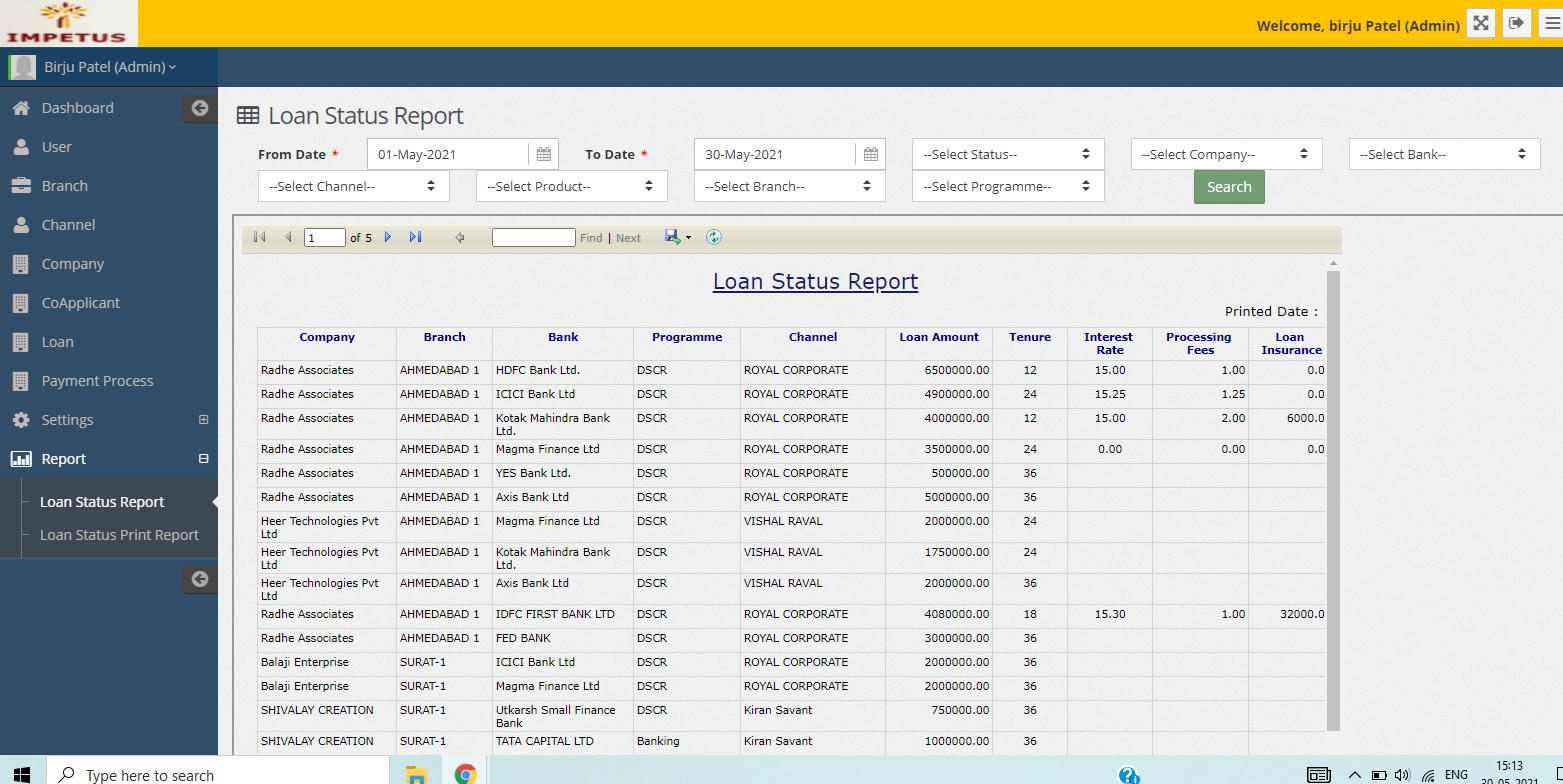Image resolution: width=1563 pixels, height=784 pixels.
Task: Open the hamburger menu icon at top right
Action: click(x=1551, y=23)
